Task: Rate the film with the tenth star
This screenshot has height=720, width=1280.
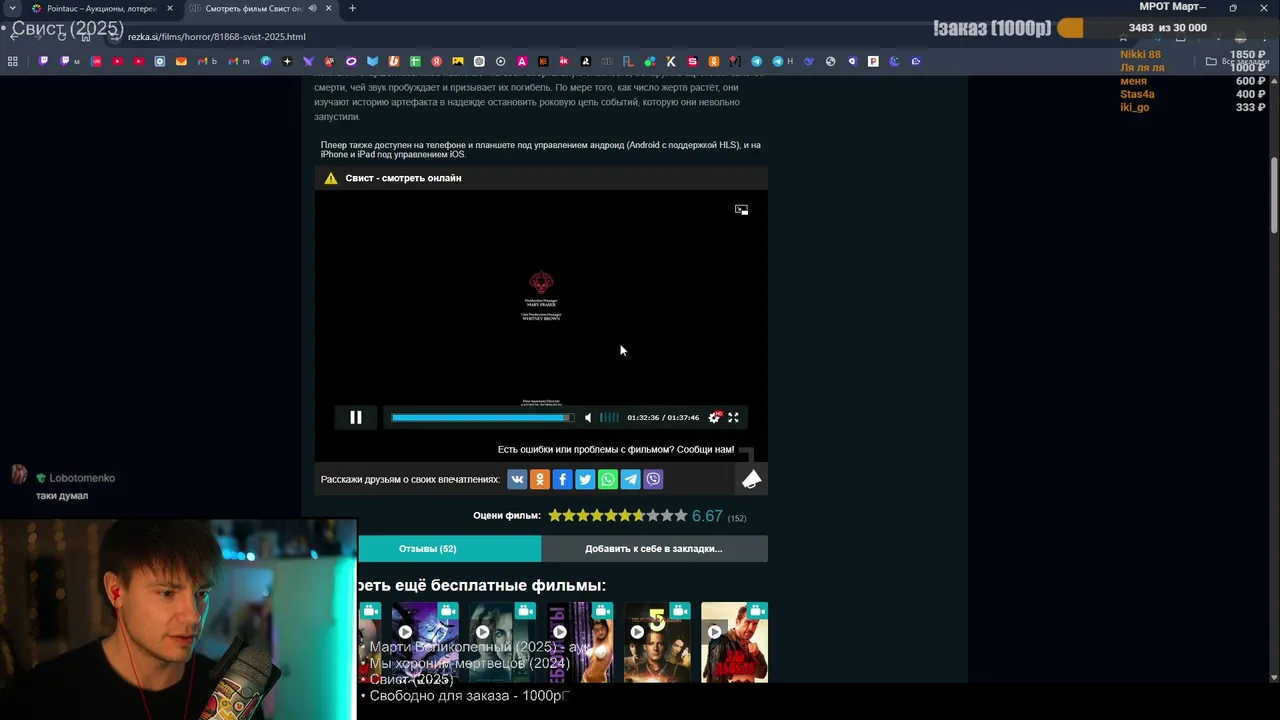Action: 681,516
